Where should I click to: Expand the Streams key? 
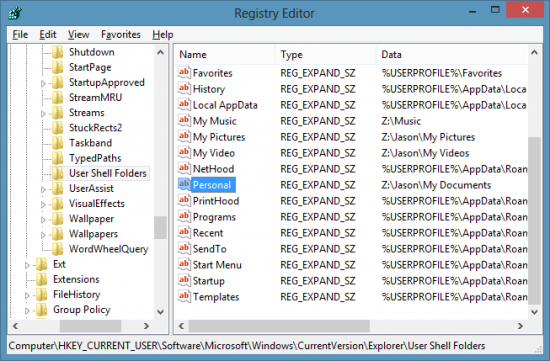coord(43,114)
